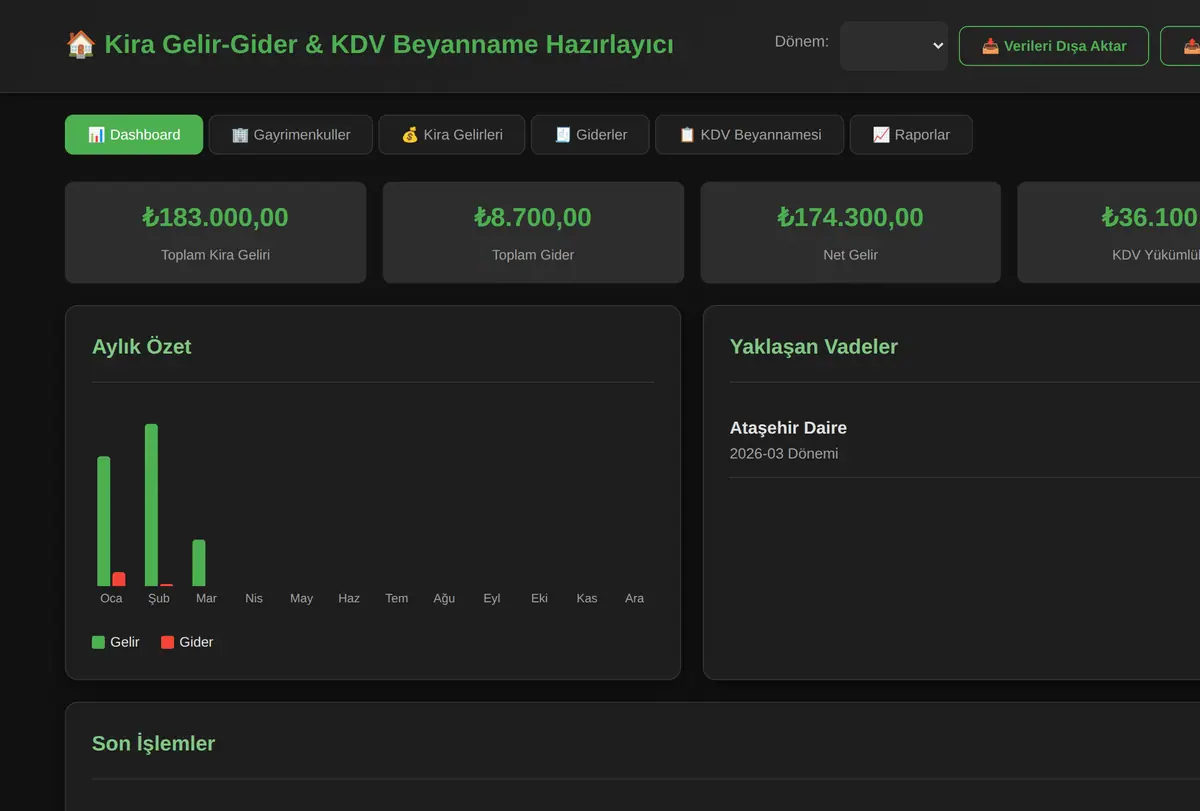Image resolution: width=1200 pixels, height=811 pixels.
Task: Click the ₺183.000,00 total rent value
Action: (216, 217)
